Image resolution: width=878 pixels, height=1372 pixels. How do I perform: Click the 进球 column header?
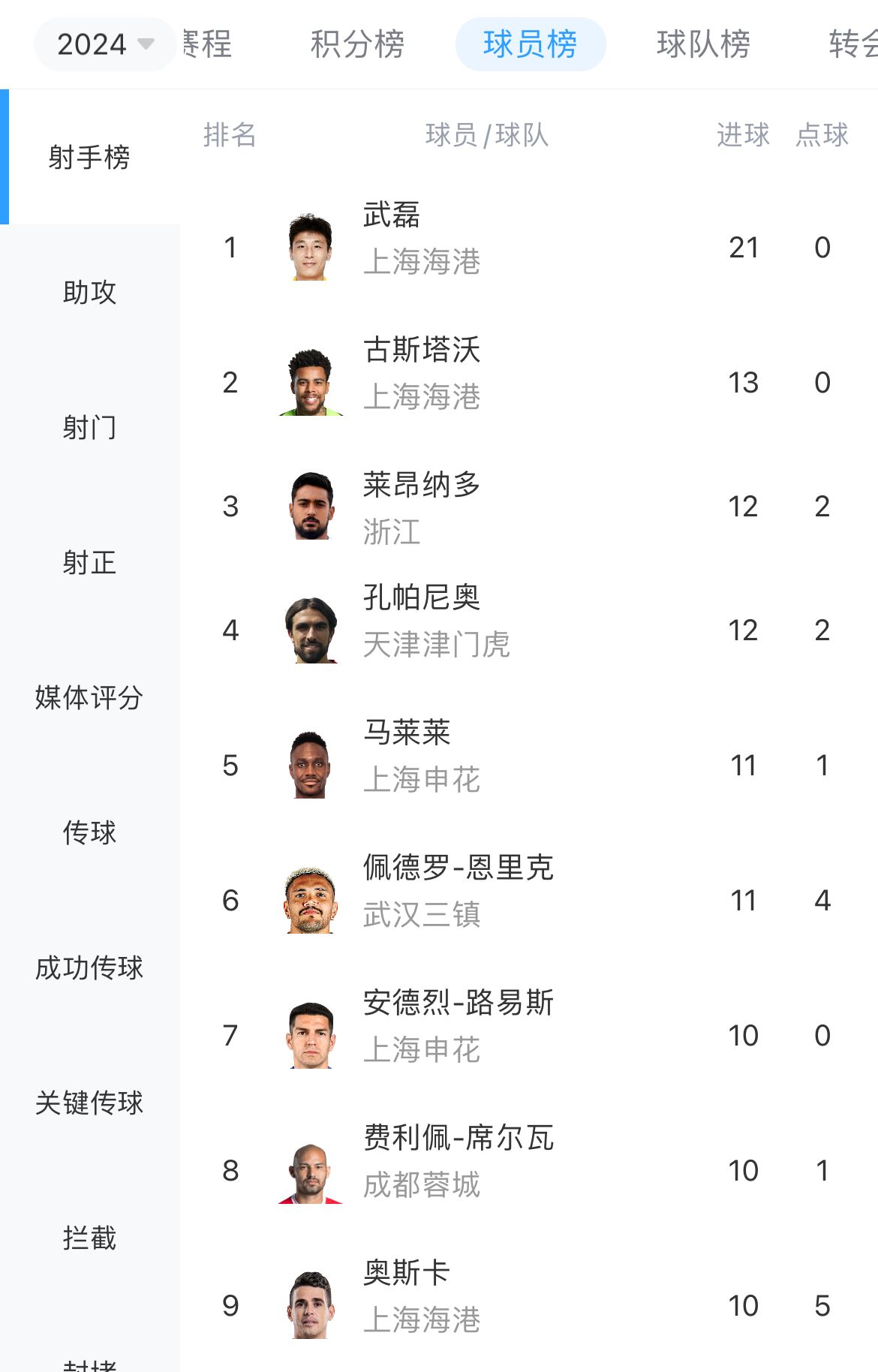pos(743,135)
